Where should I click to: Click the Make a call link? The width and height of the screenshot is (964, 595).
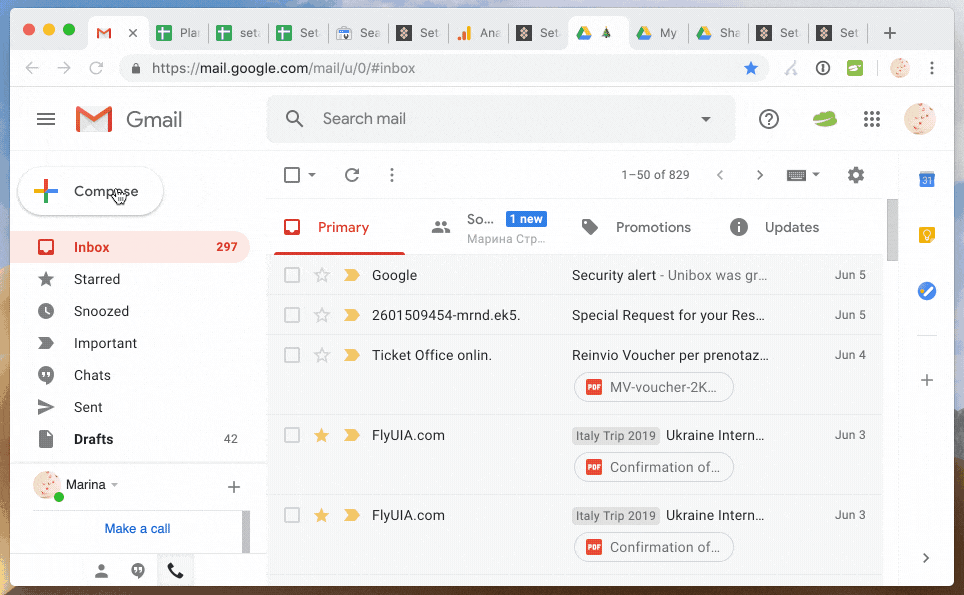point(137,529)
